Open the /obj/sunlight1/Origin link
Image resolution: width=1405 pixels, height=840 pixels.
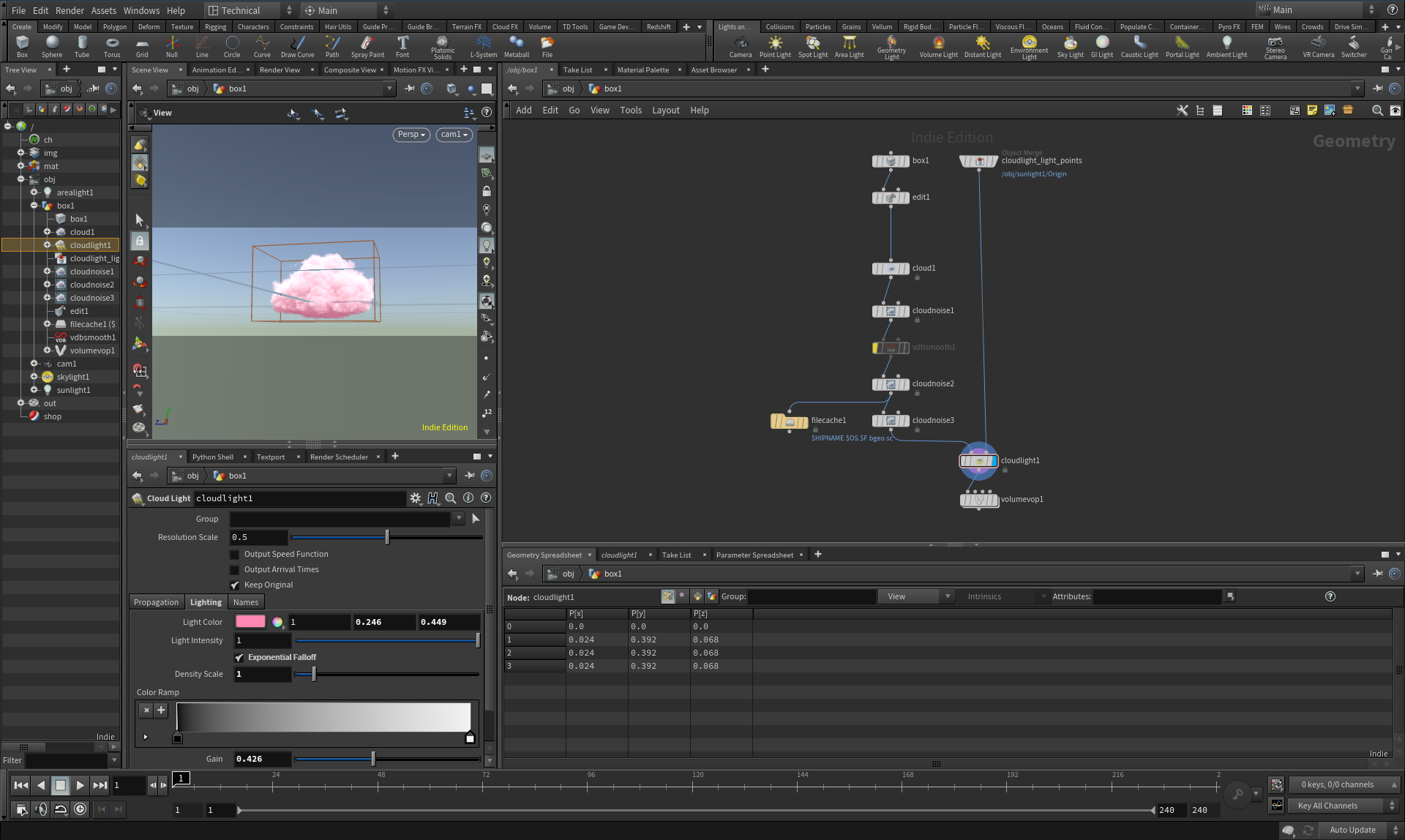tap(1034, 174)
